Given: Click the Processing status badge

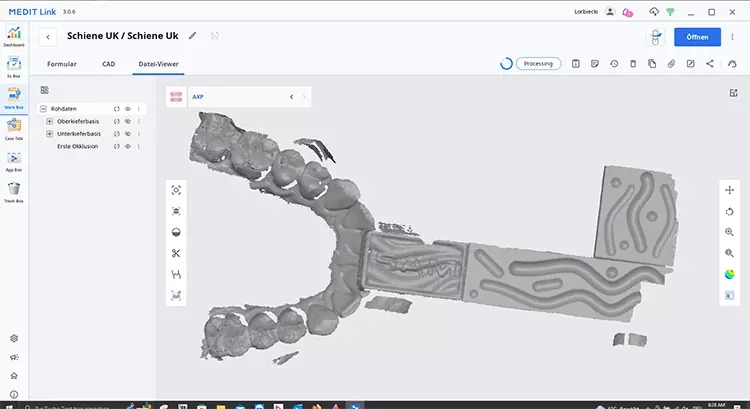Looking at the screenshot, I should [x=539, y=64].
